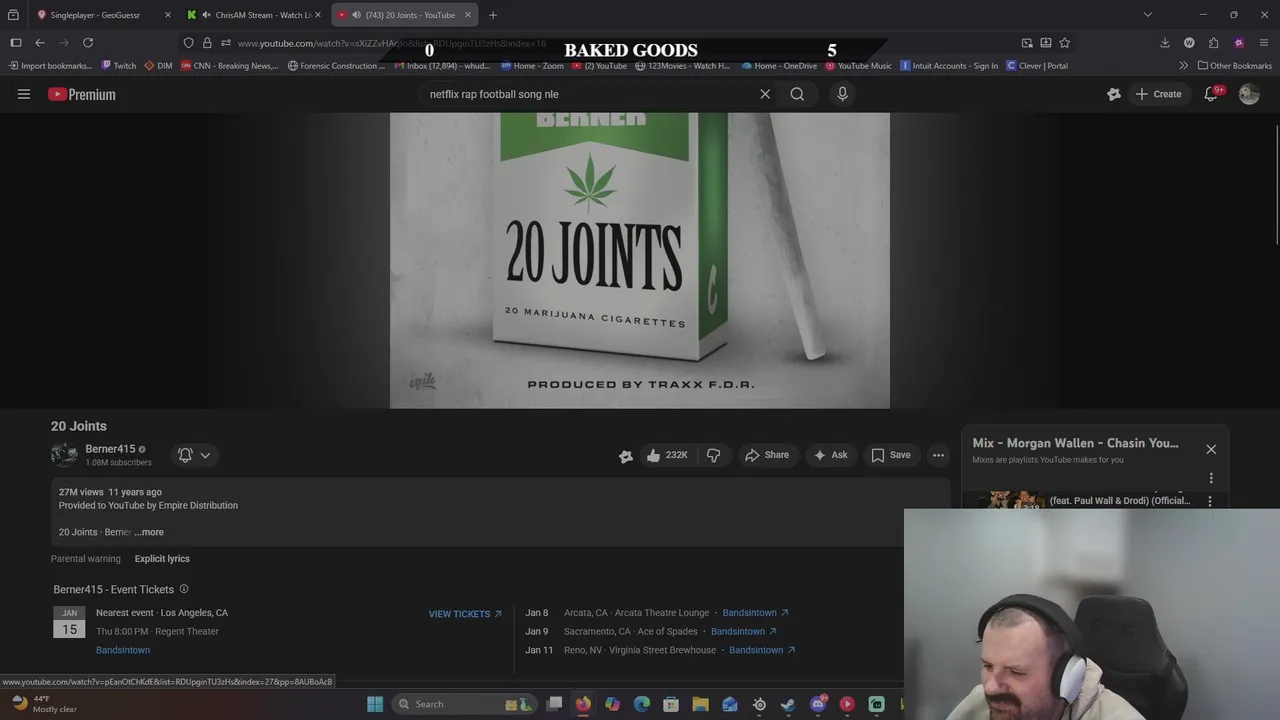
Task: Open YouTube notifications bell
Action: (x=1212, y=94)
